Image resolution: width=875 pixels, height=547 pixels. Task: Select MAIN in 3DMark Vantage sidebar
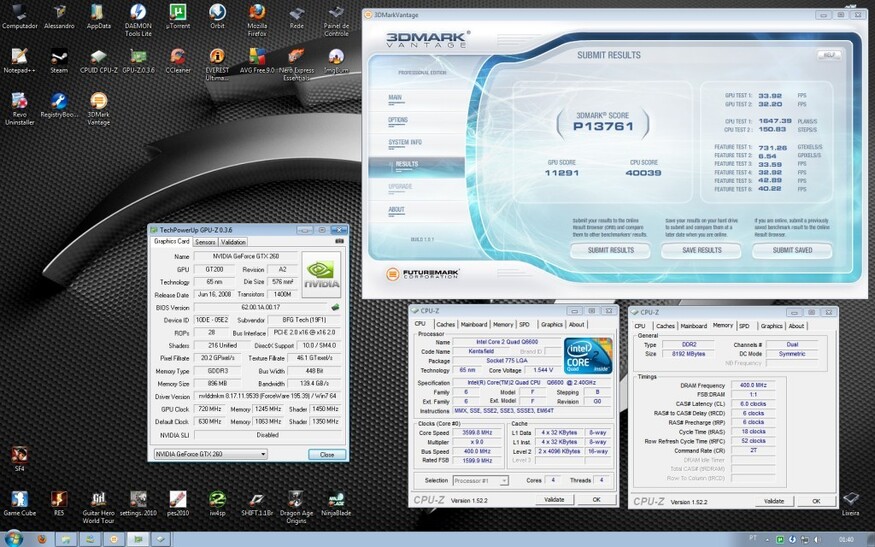(395, 98)
